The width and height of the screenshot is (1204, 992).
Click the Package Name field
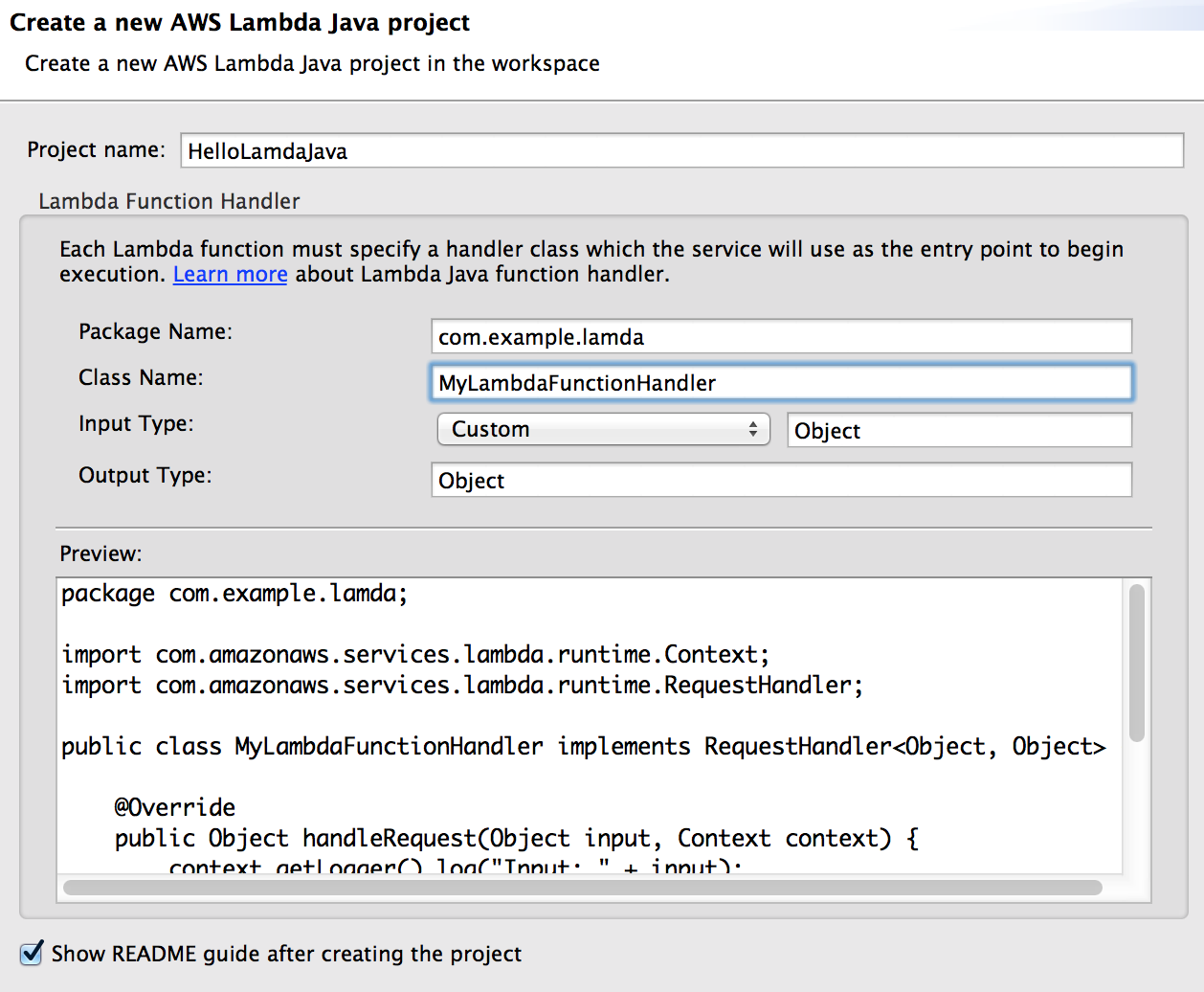(x=780, y=336)
